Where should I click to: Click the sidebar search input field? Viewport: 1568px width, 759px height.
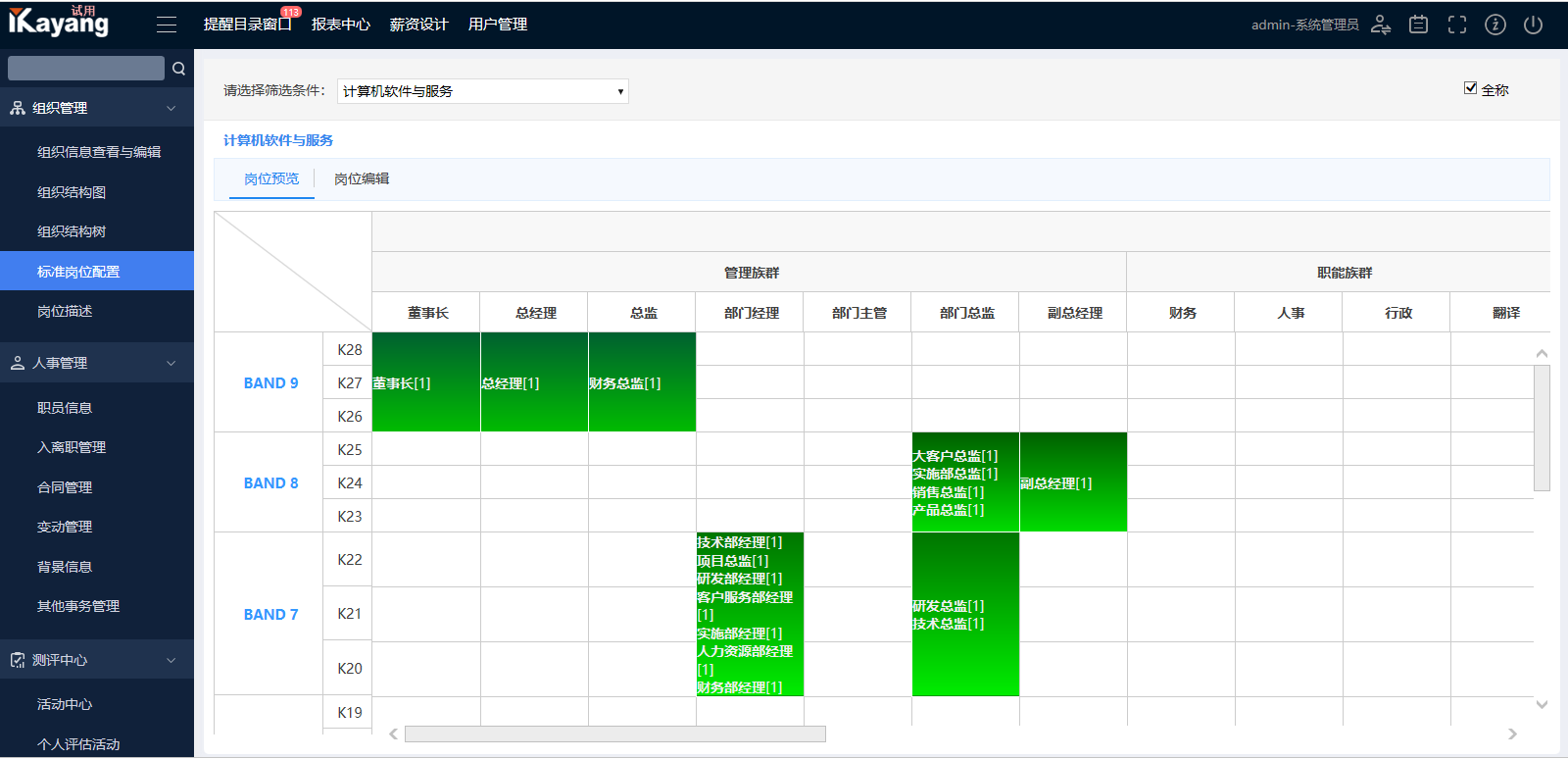click(86, 69)
